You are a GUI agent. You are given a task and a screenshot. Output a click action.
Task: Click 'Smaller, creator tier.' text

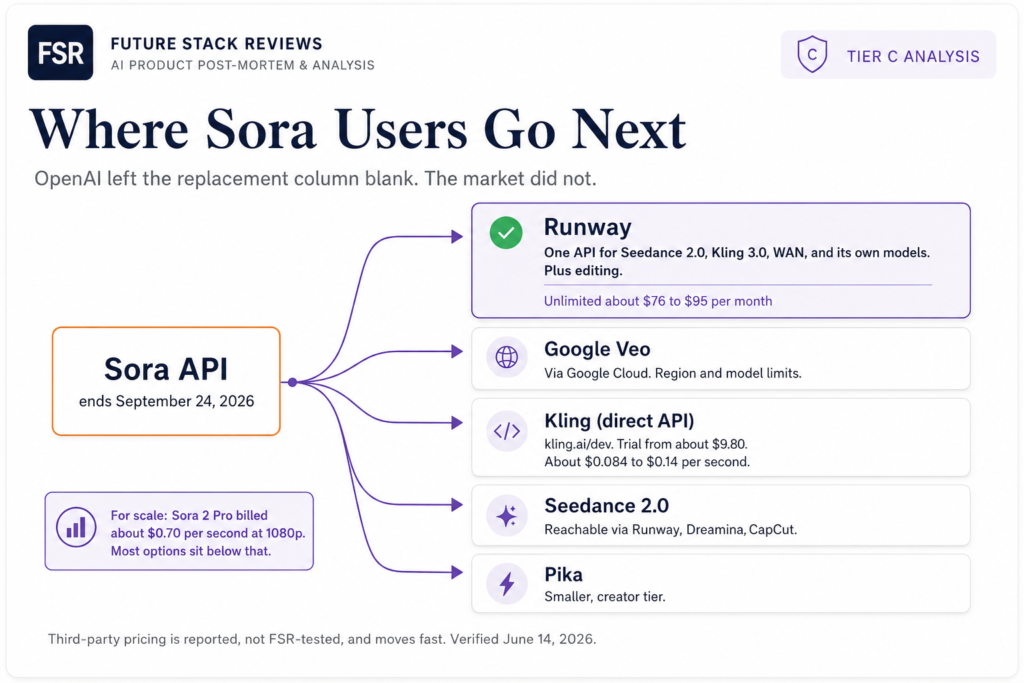tap(605, 597)
